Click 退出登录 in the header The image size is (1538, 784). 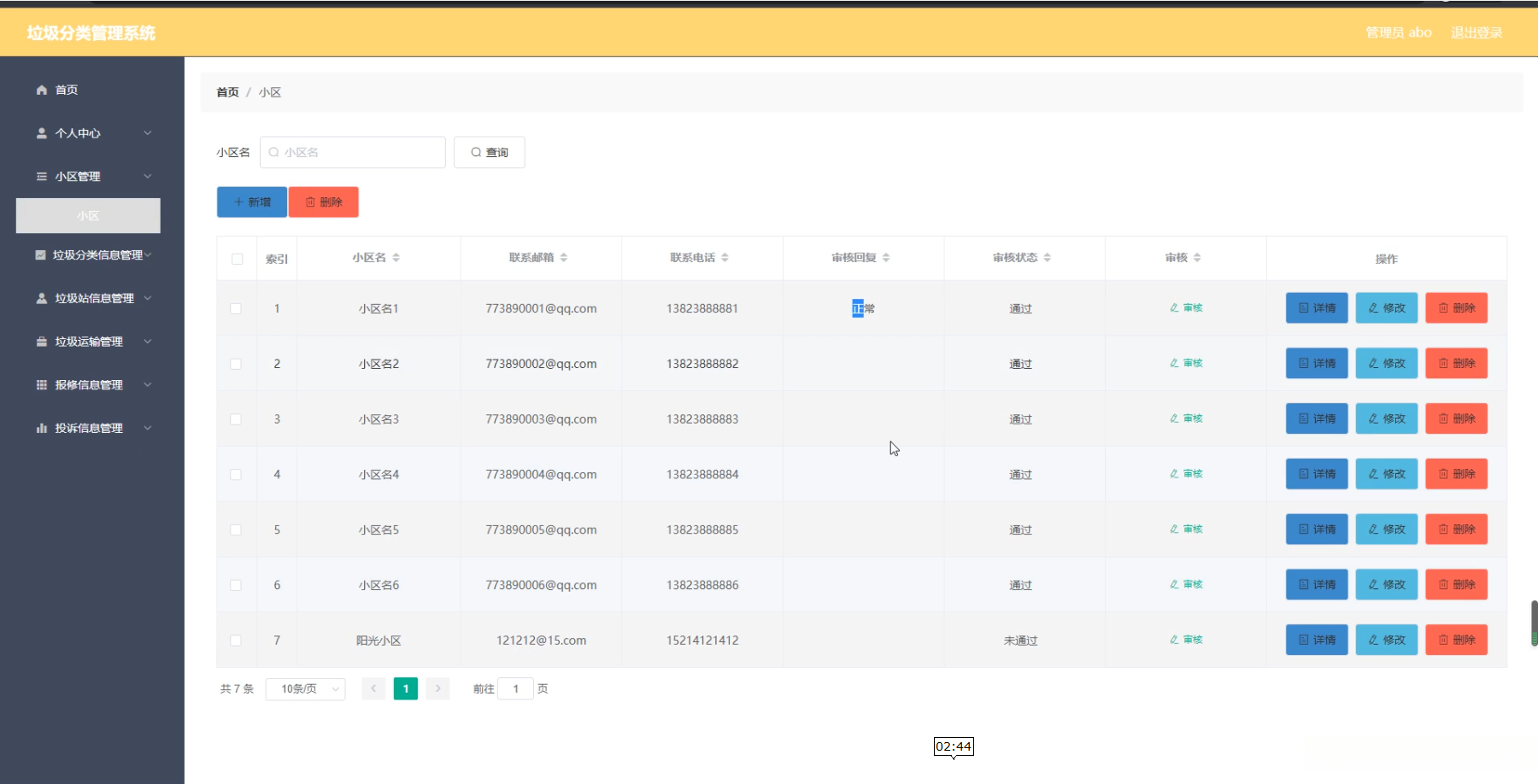pyautogui.click(x=1476, y=32)
